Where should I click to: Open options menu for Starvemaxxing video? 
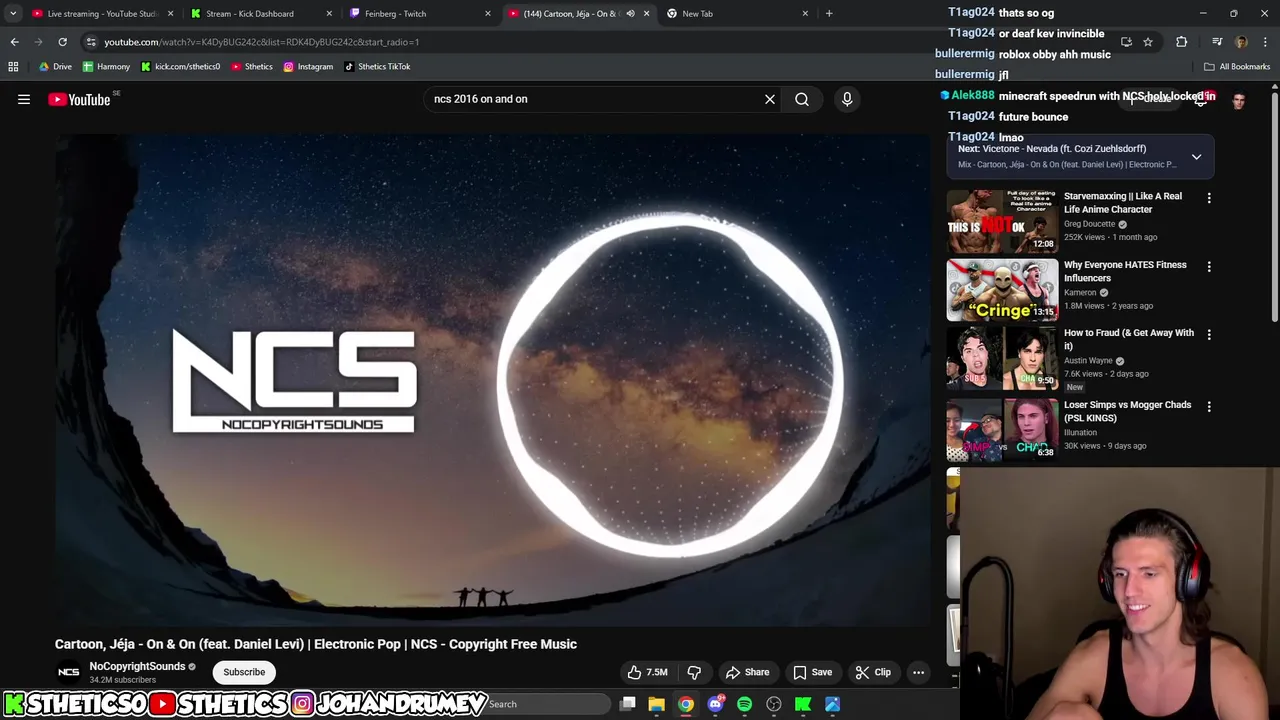[x=1209, y=198]
